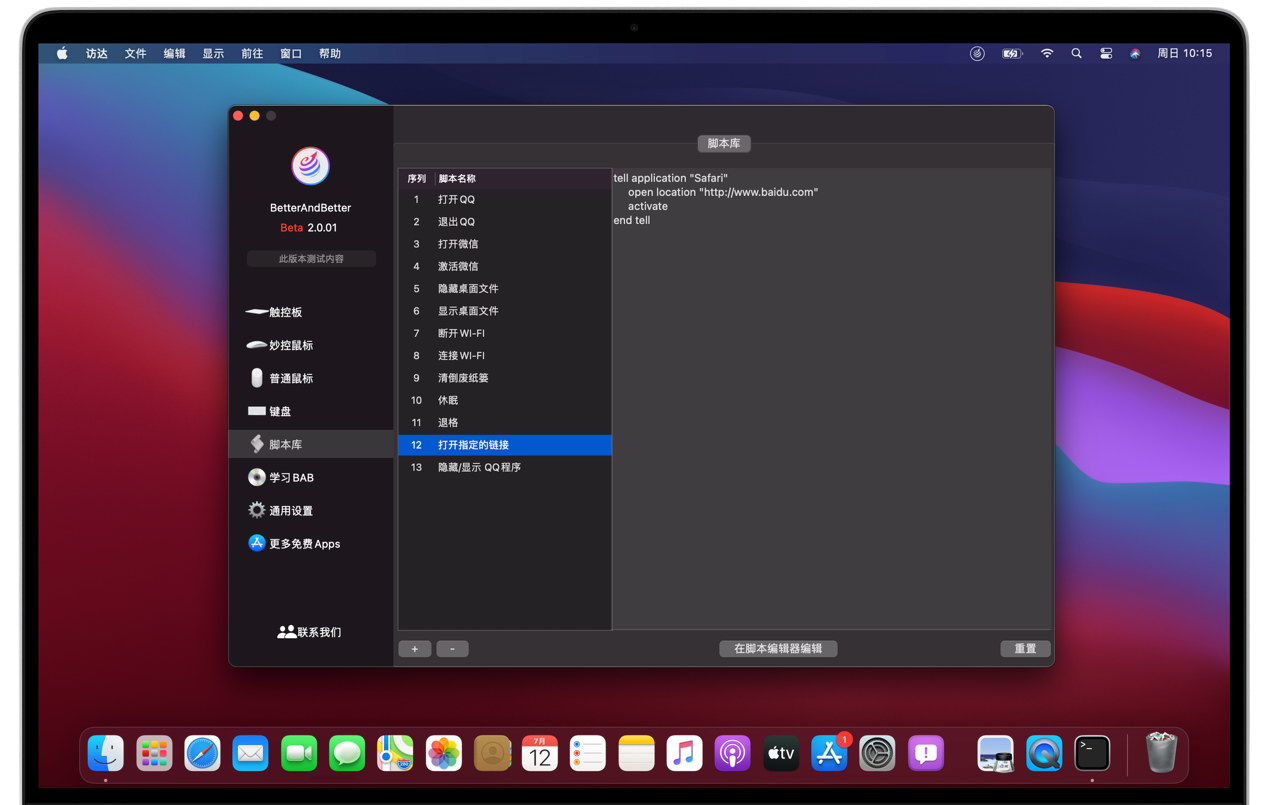Open the 前往 menu

[x=251, y=53]
